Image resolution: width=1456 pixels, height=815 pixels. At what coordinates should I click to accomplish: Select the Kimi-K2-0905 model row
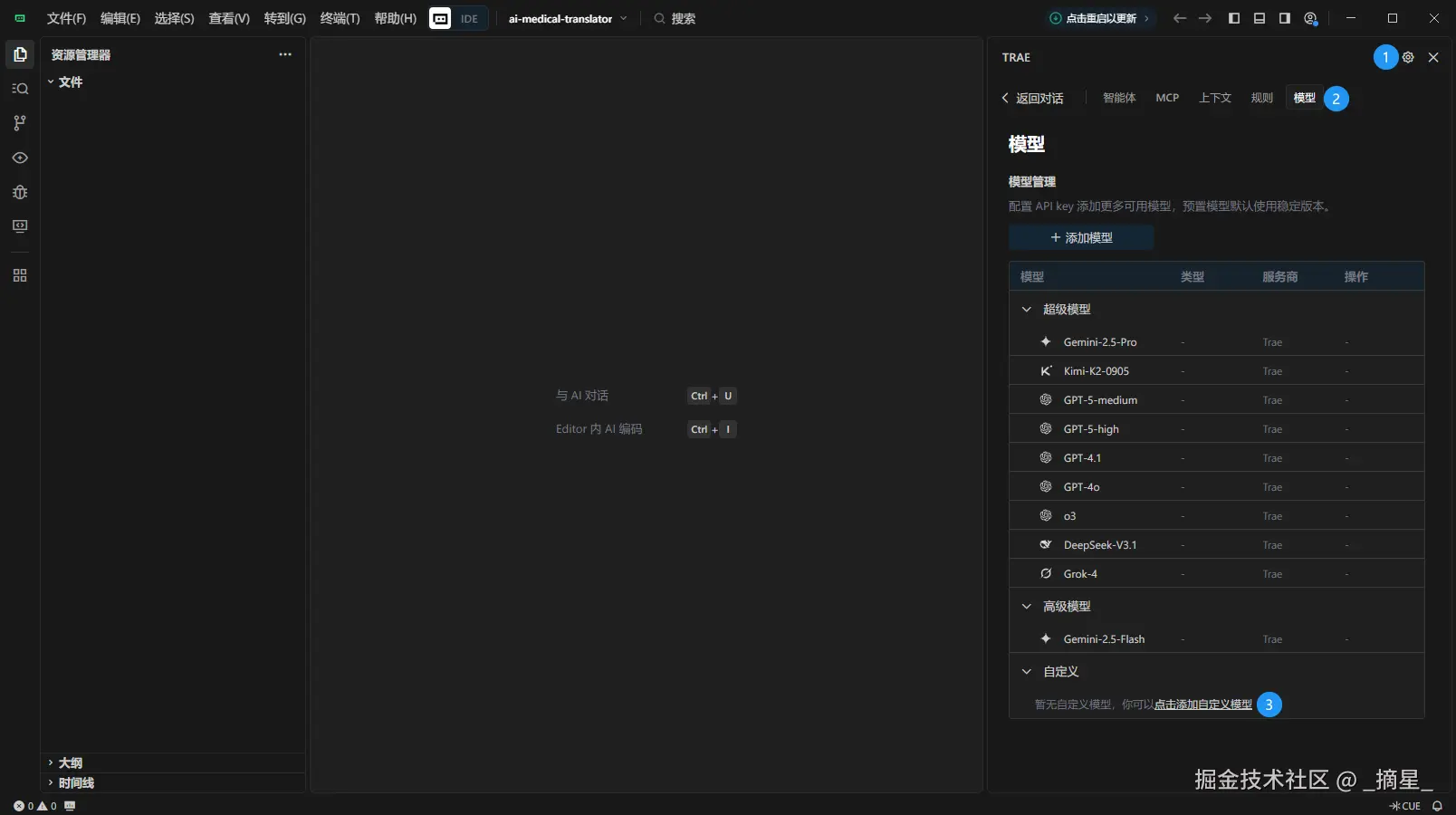point(1216,370)
